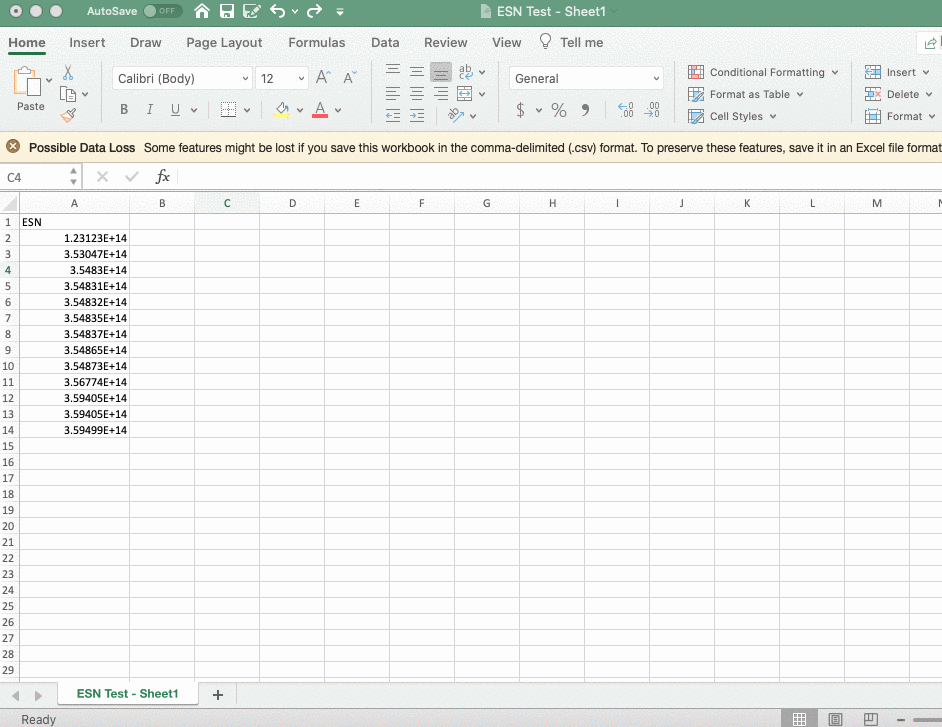942x727 pixels.
Task: Click the Redo arrow icon
Action: [314, 11]
